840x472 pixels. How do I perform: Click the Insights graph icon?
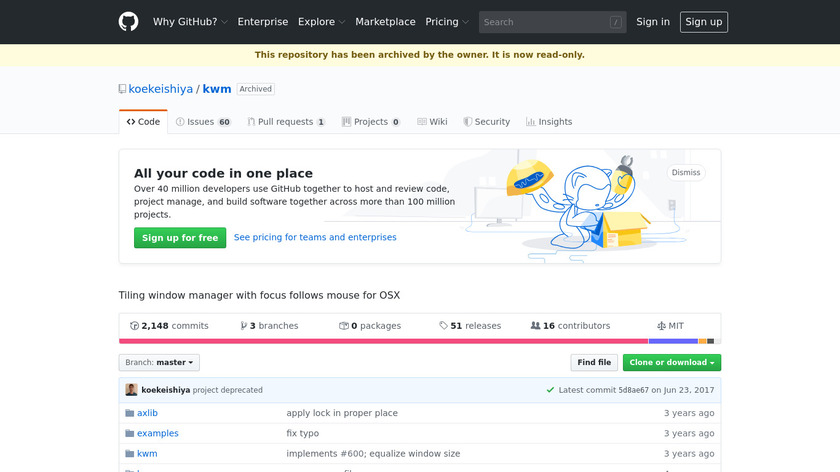point(530,122)
